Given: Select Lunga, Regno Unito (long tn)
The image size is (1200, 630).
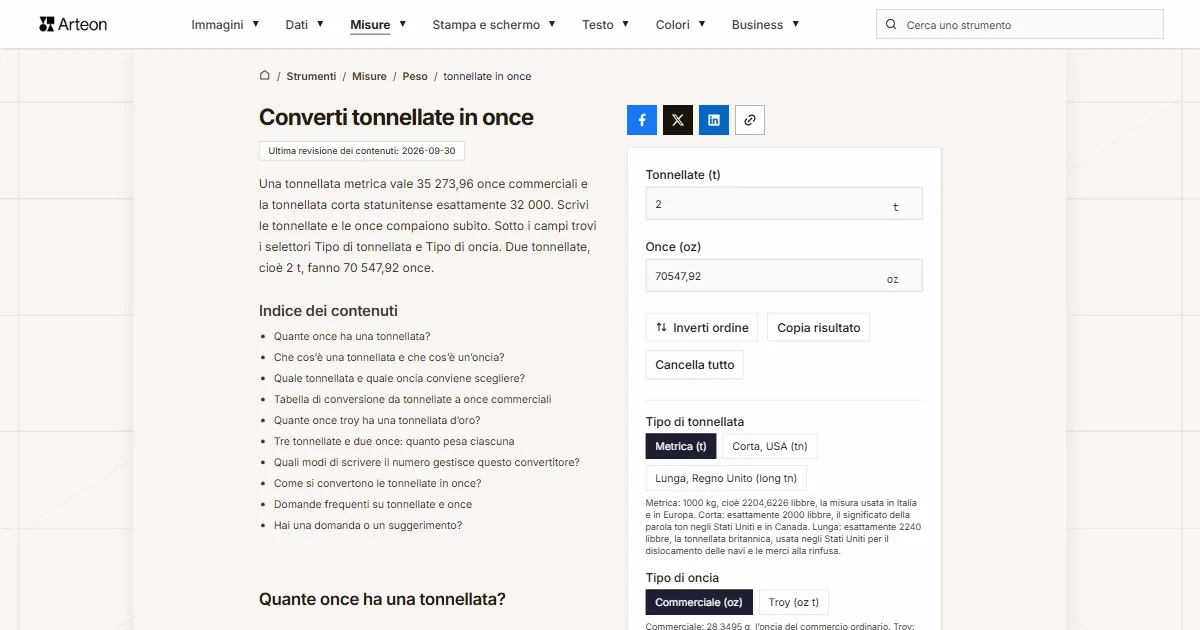Looking at the screenshot, I should click(x=726, y=478).
